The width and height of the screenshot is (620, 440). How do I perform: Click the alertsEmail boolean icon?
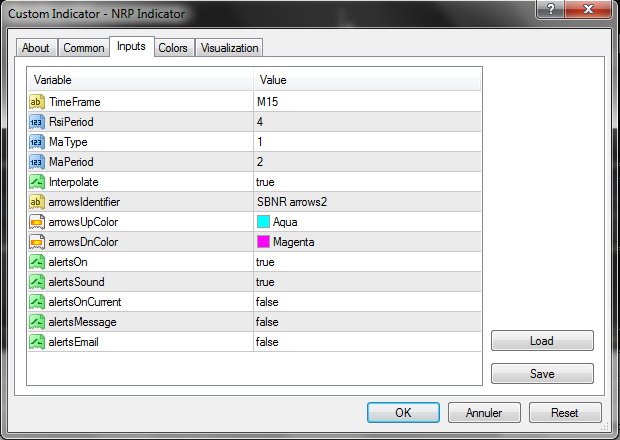pos(37,342)
